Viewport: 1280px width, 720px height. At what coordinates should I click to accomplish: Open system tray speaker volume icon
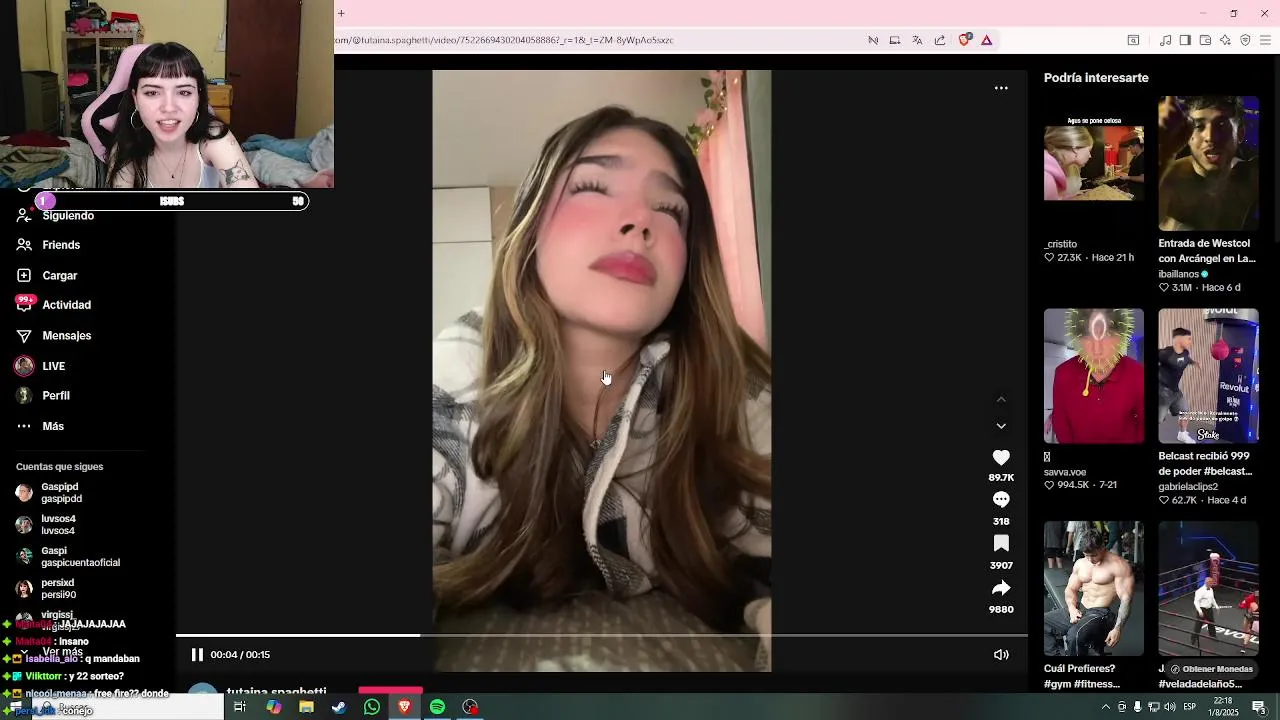coord(1169,707)
